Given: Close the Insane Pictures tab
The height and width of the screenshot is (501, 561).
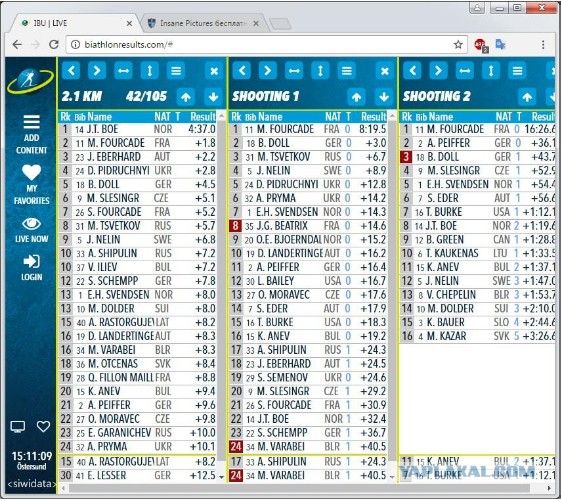Looking at the screenshot, I should click(256, 24).
